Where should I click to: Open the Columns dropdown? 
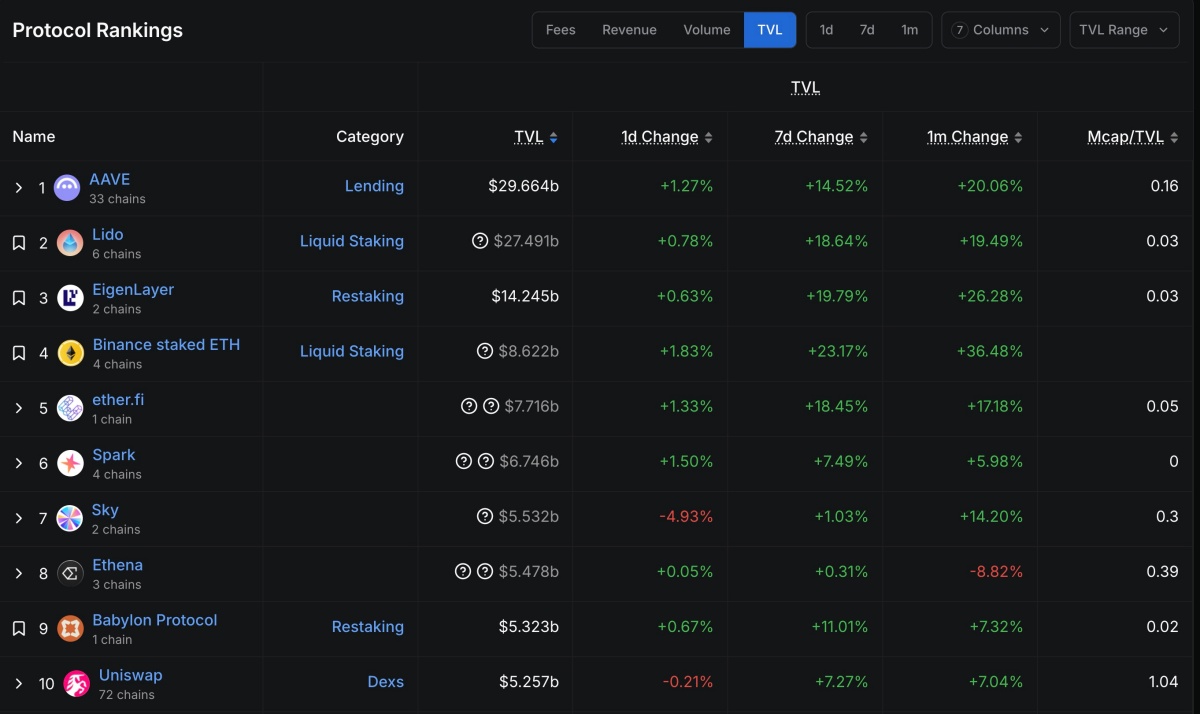1001,30
